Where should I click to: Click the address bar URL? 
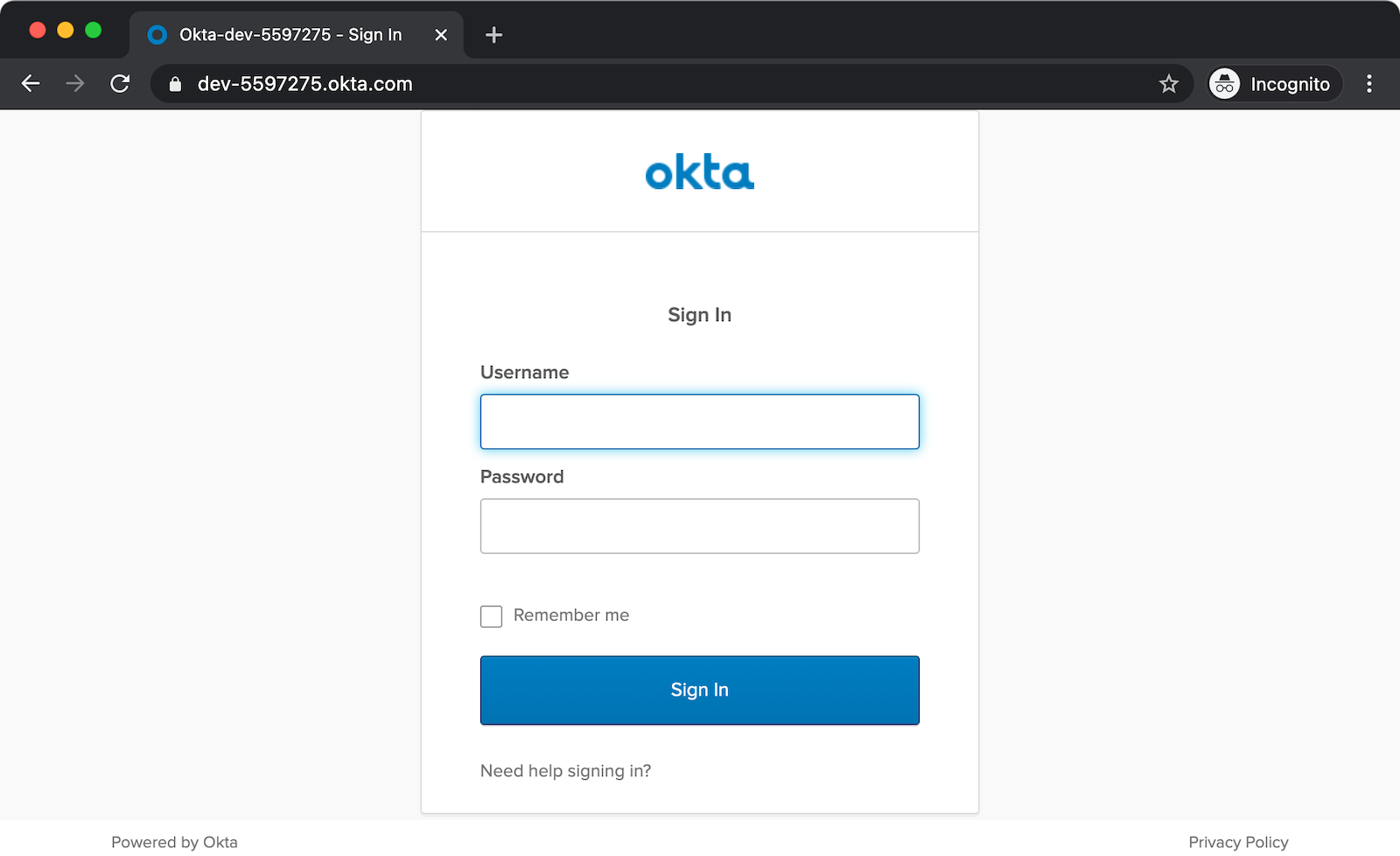[x=304, y=84]
